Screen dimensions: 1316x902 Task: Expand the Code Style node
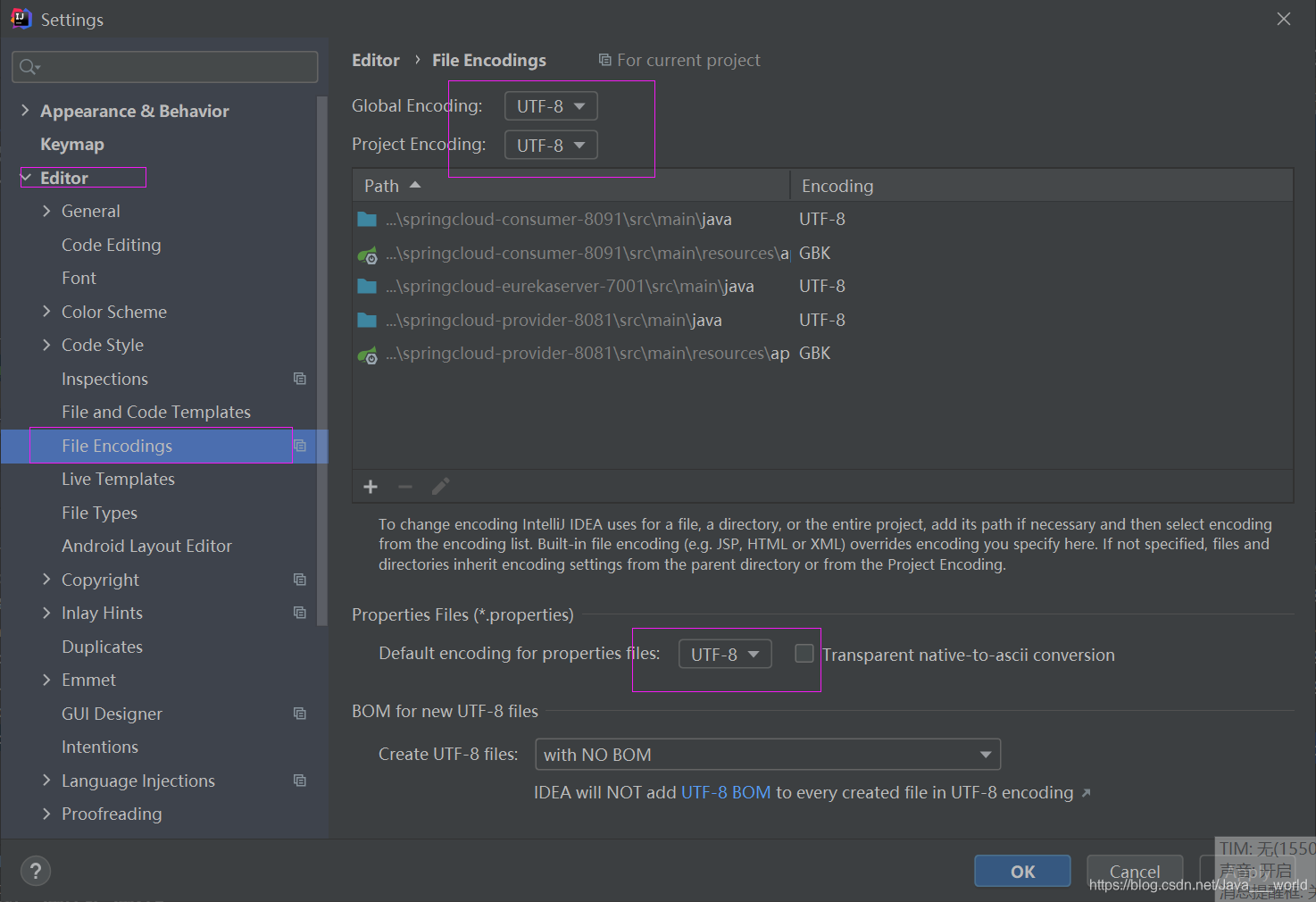pos(46,345)
